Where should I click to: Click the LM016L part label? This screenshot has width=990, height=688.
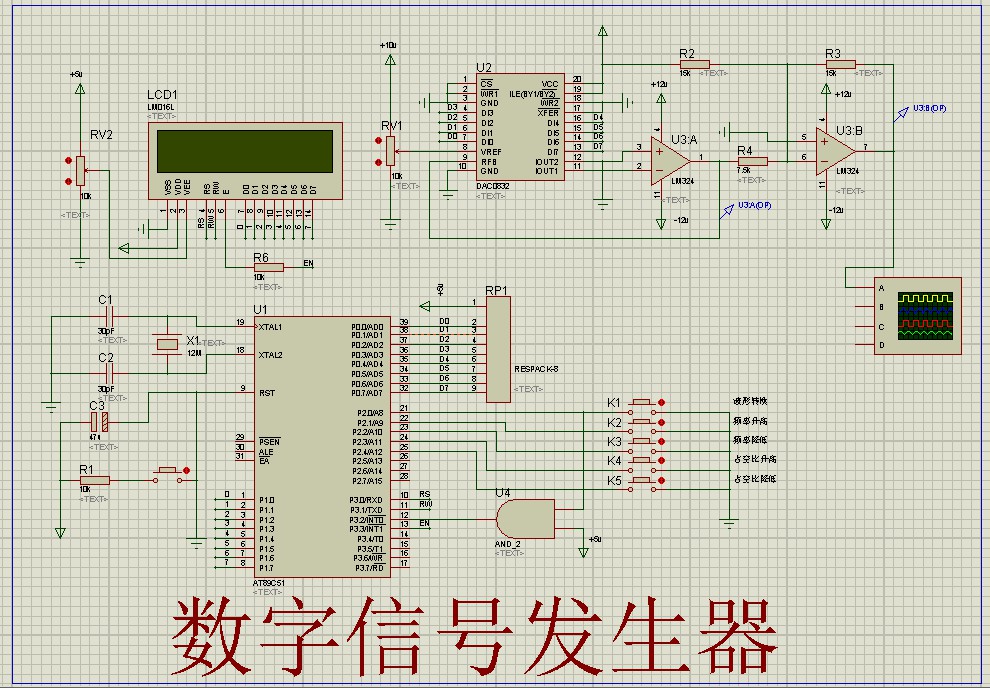pyautogui.click(x=161, y=107)
